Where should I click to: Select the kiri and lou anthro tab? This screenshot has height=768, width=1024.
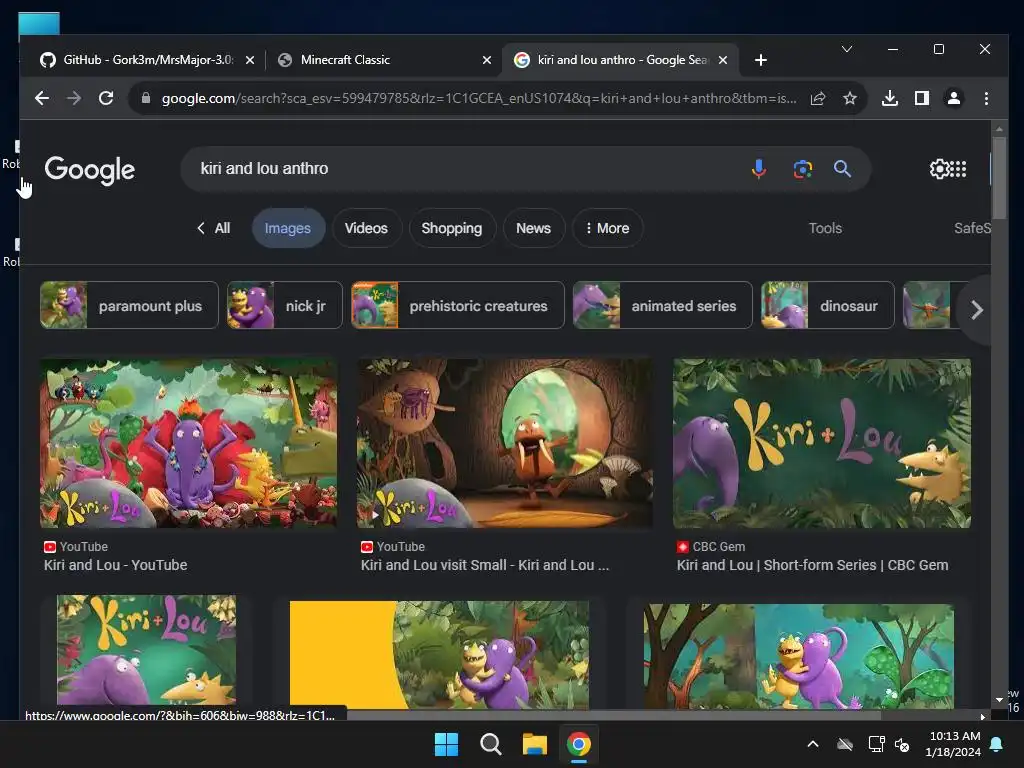[620, 60]
